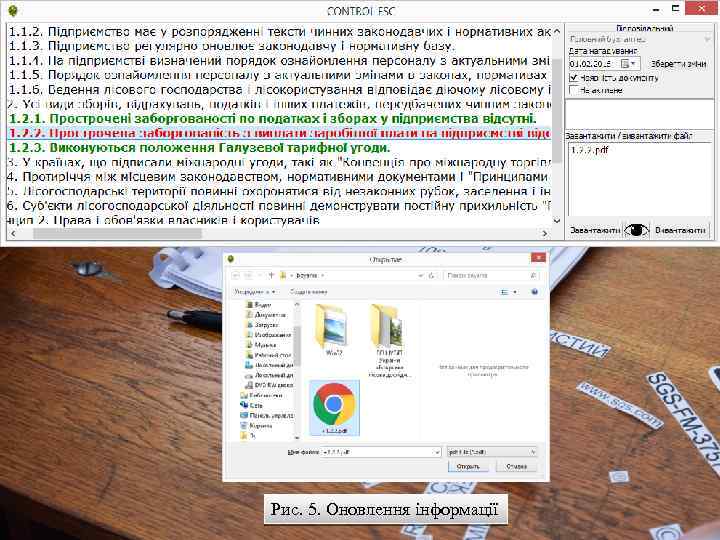Click the help icon in file dialog

(534, 292)
